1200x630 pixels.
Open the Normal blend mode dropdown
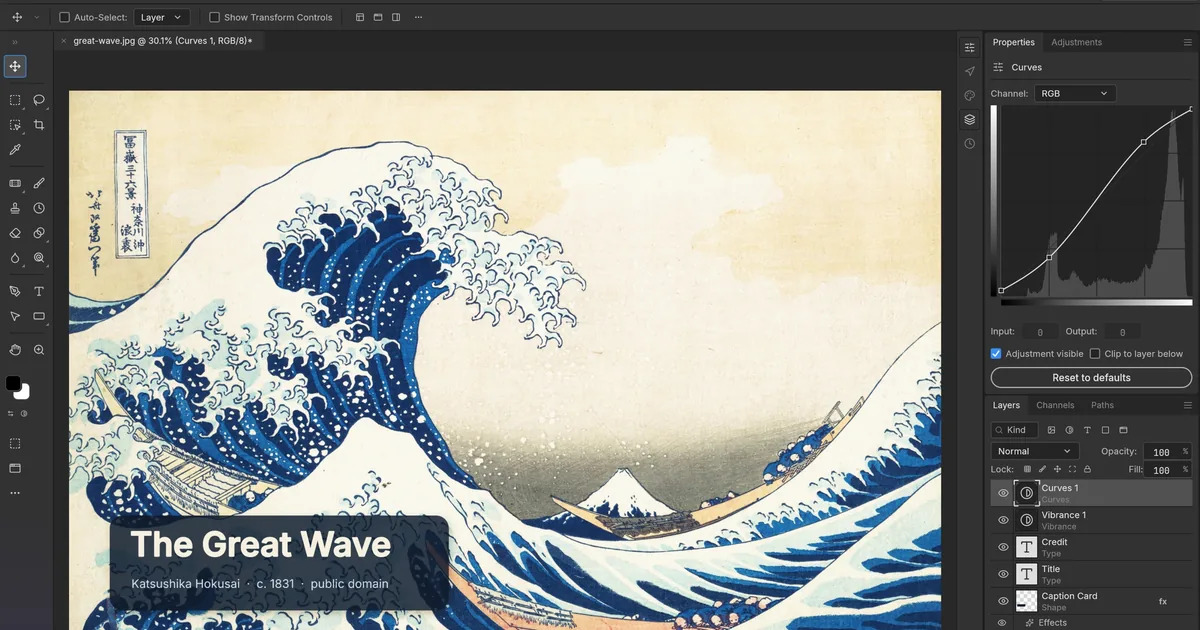(1035, 451)
